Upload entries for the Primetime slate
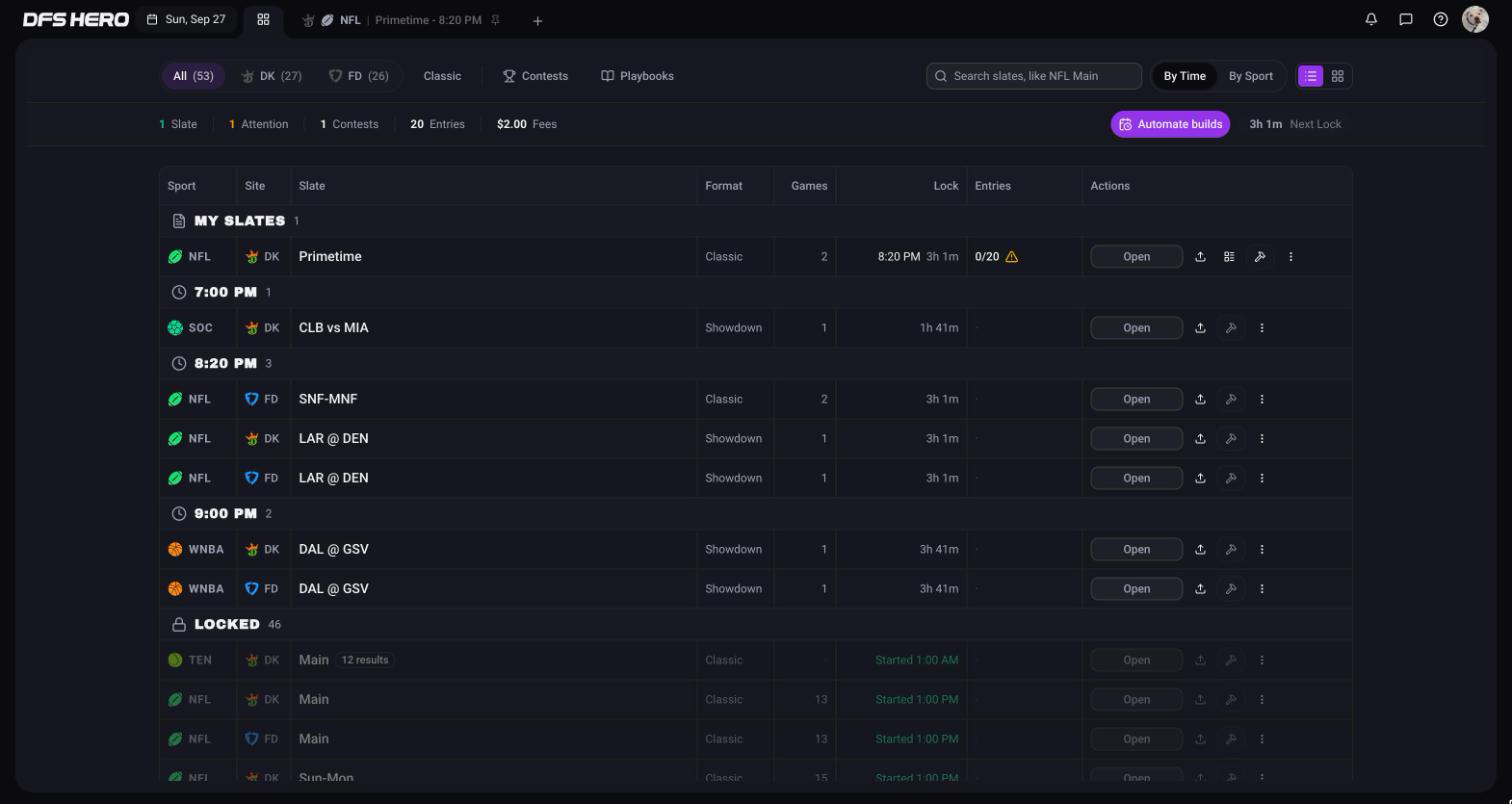 point(1200,257)
